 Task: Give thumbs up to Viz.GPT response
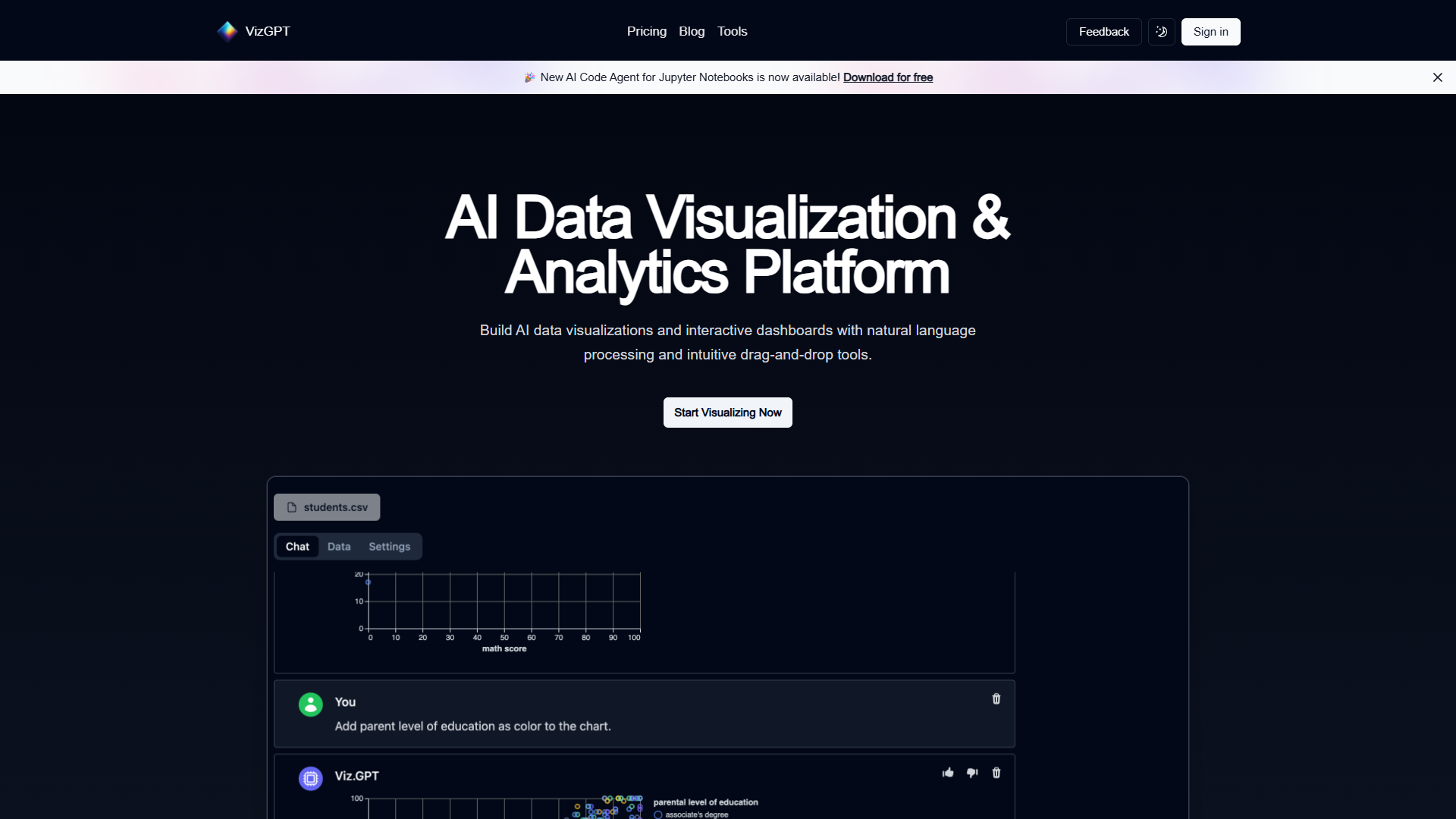pyautogui.click(x=948, y=773)
